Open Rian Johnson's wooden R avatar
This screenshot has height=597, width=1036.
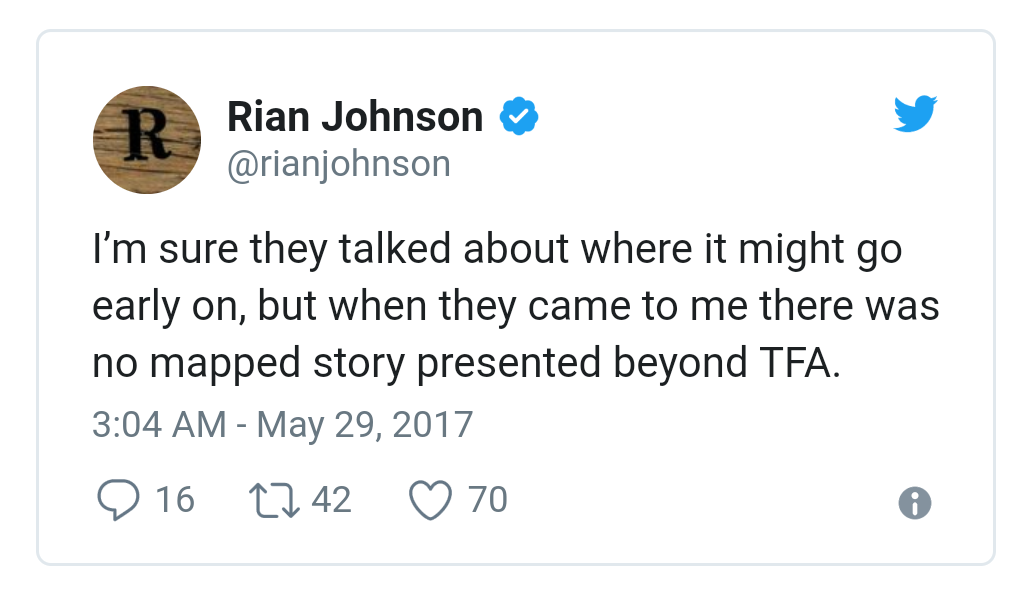point(147,140)
